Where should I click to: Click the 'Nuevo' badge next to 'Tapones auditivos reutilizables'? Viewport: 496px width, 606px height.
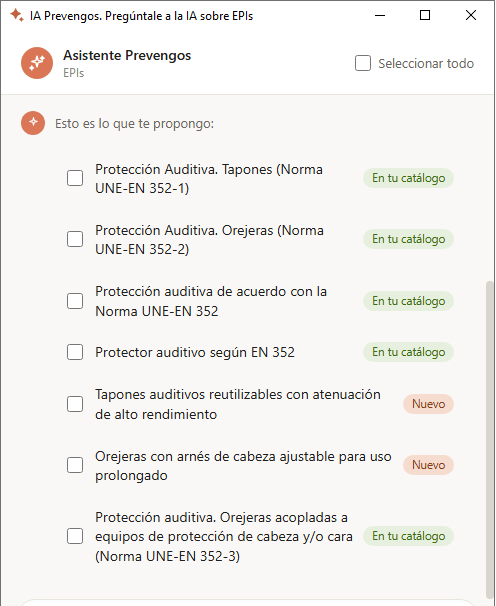428,404
